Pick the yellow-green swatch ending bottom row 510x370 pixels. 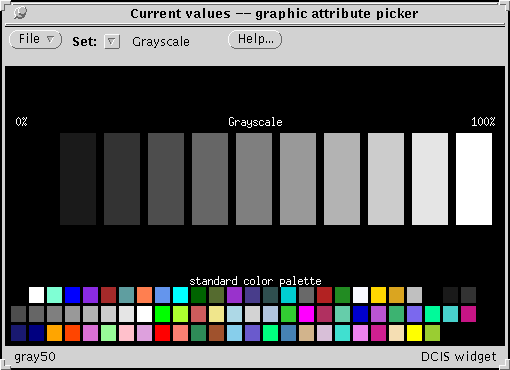432,333
